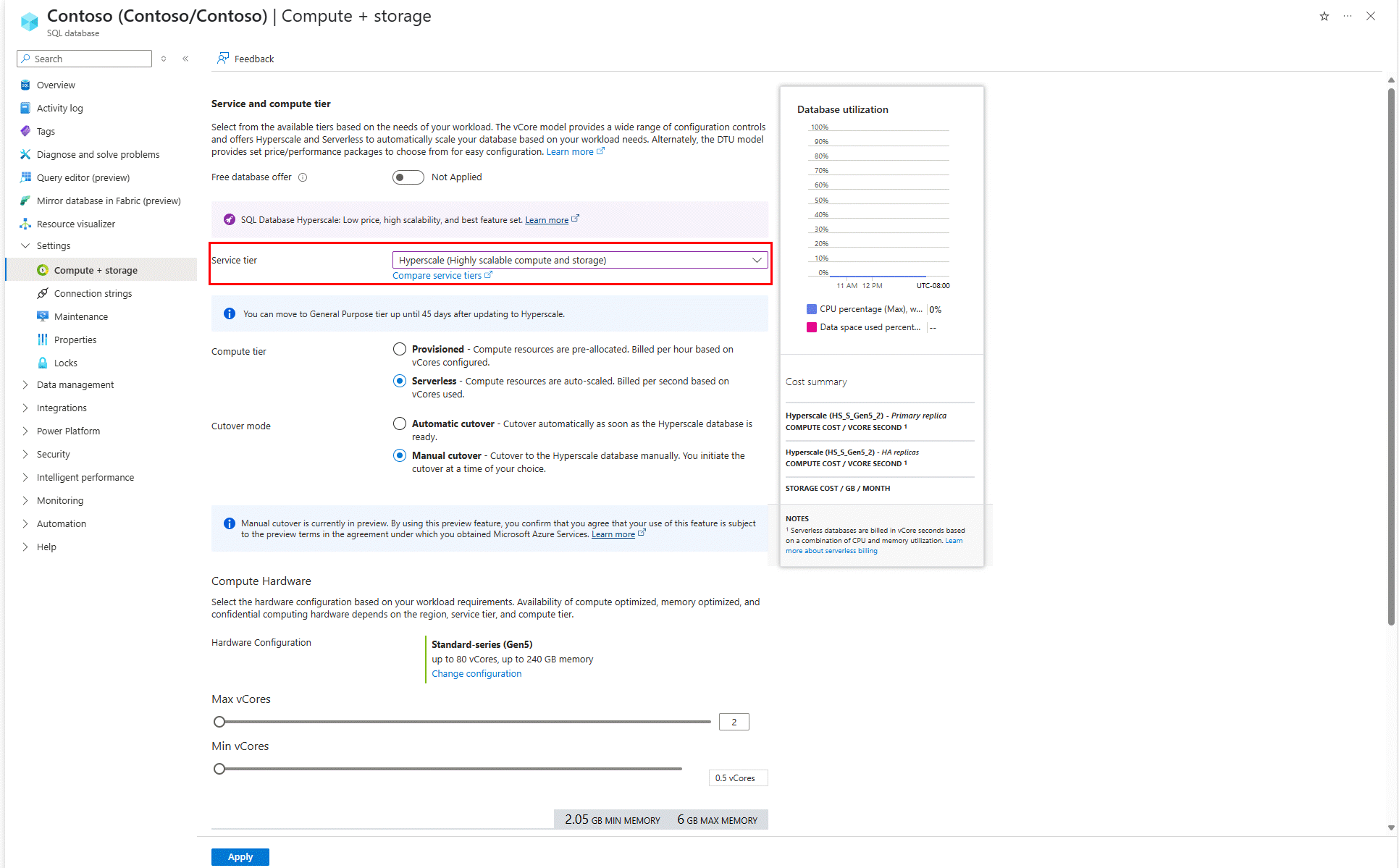Go to Activity log in sidebar
Viewport: 1399px width, 868px height.
(x=59, y=108)
